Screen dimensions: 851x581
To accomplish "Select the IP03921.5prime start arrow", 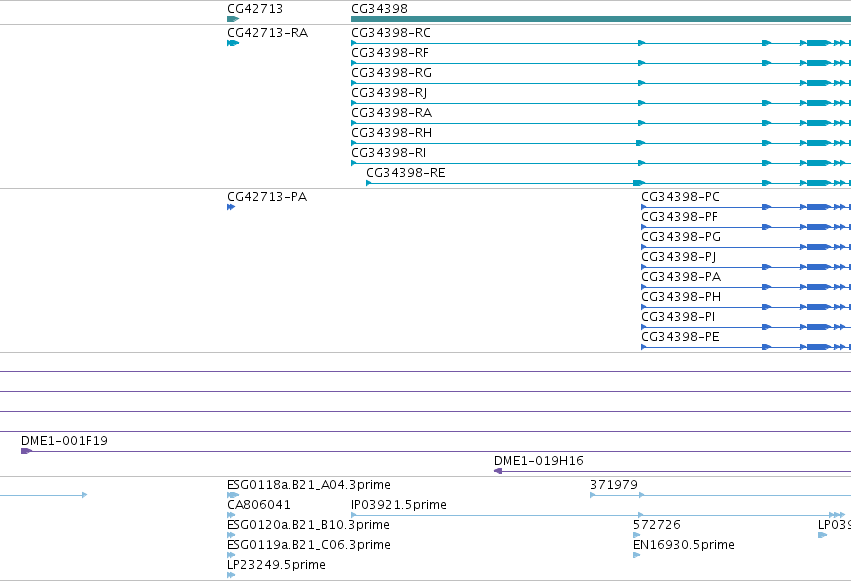I will pos(354,515).
